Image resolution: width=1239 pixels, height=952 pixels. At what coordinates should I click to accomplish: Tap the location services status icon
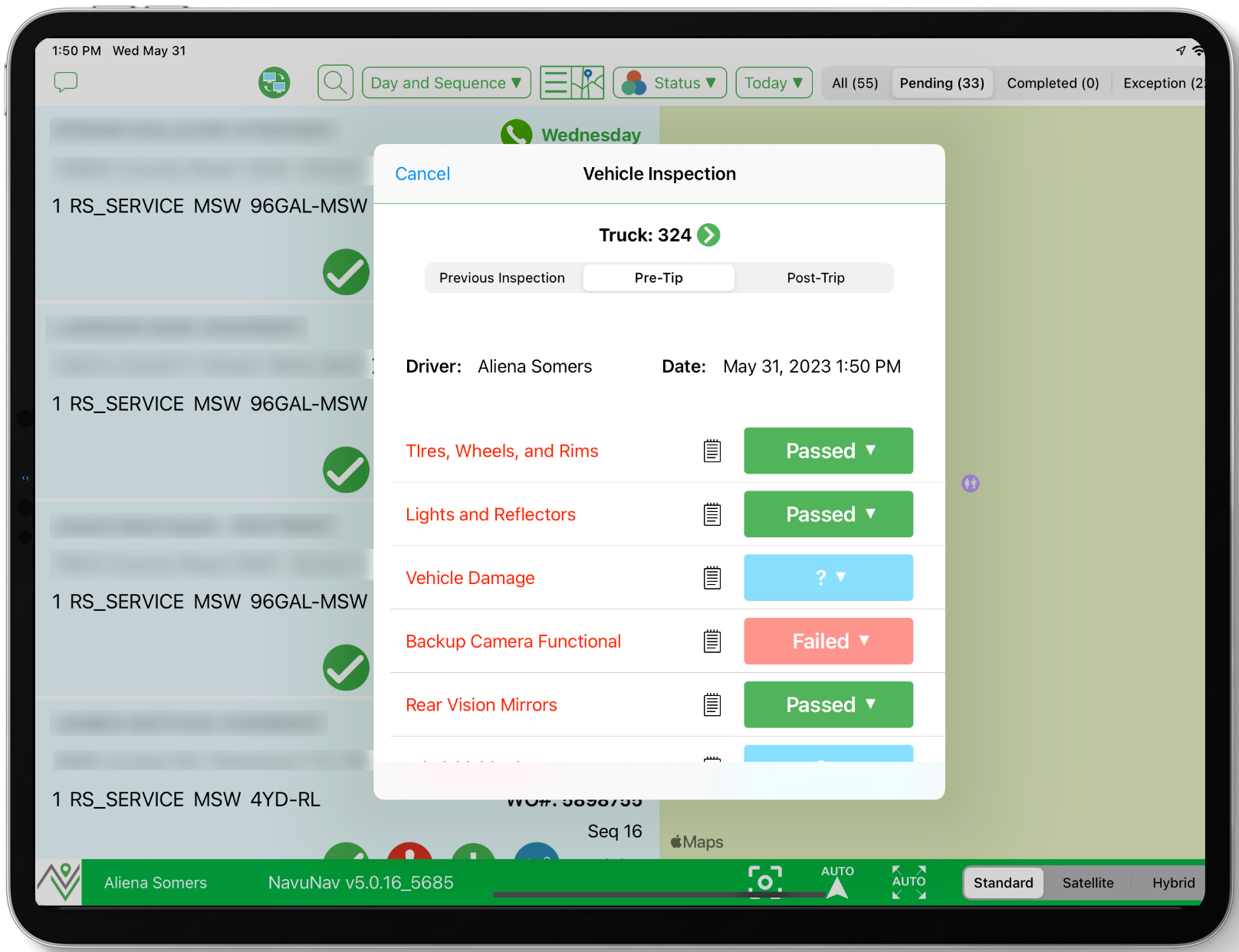(x=1181, y=51)
